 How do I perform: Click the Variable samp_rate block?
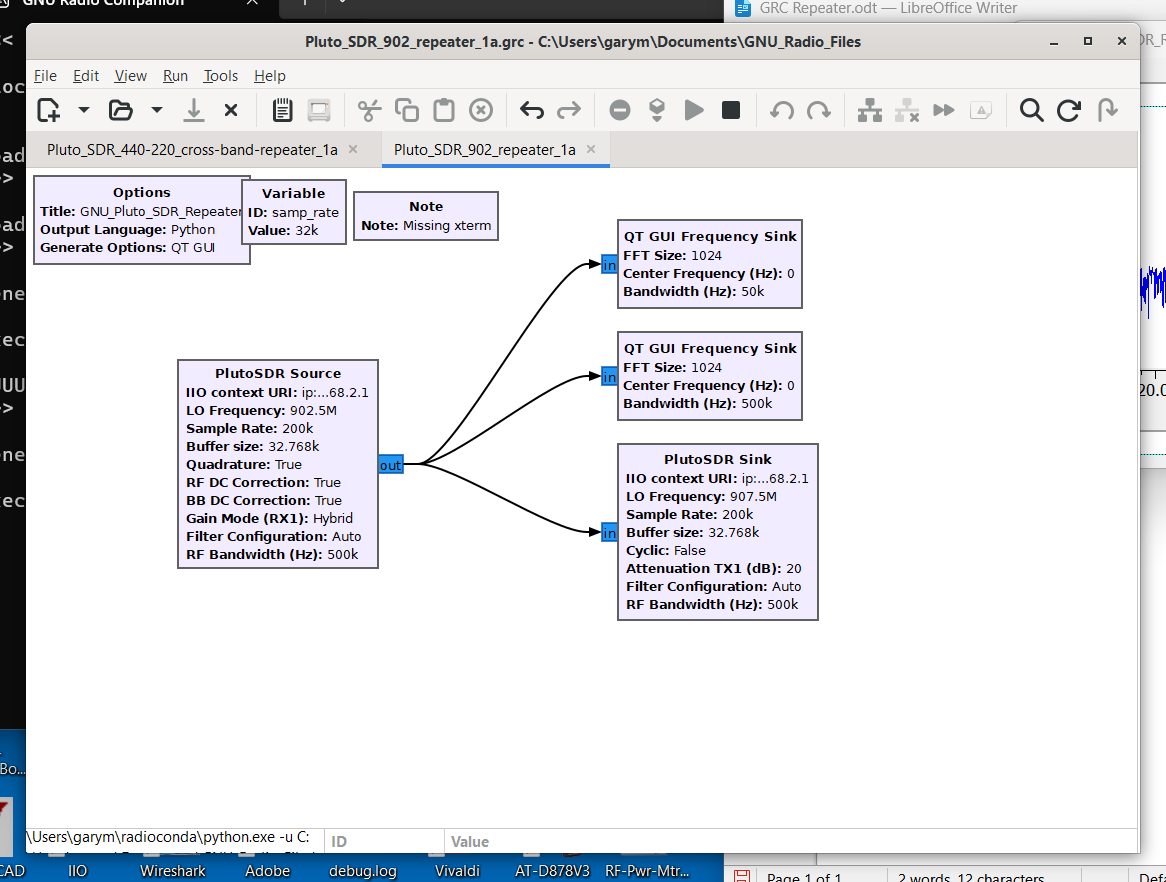pyautogui.click(x=293, y=211)
